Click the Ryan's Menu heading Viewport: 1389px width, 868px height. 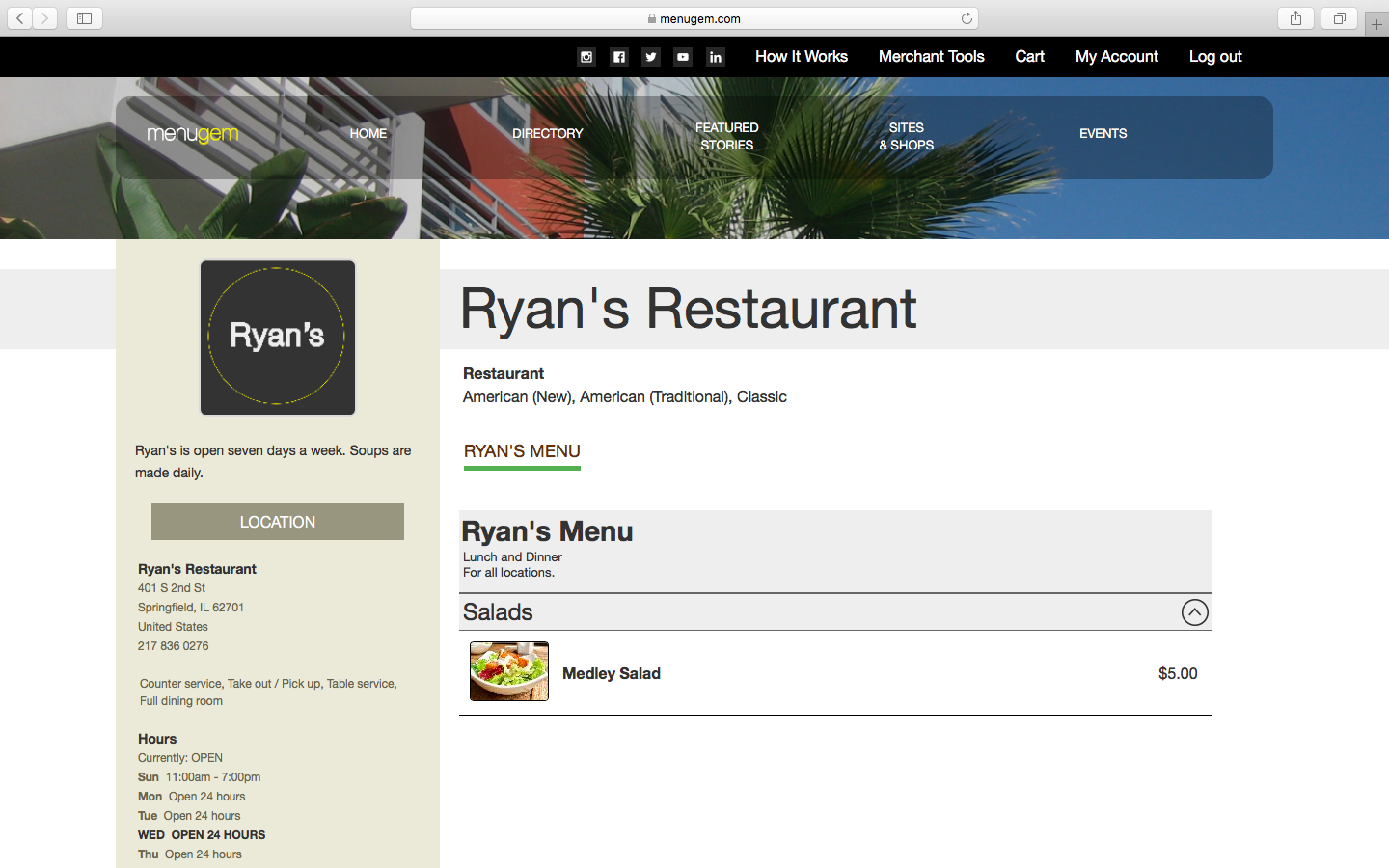547,531
